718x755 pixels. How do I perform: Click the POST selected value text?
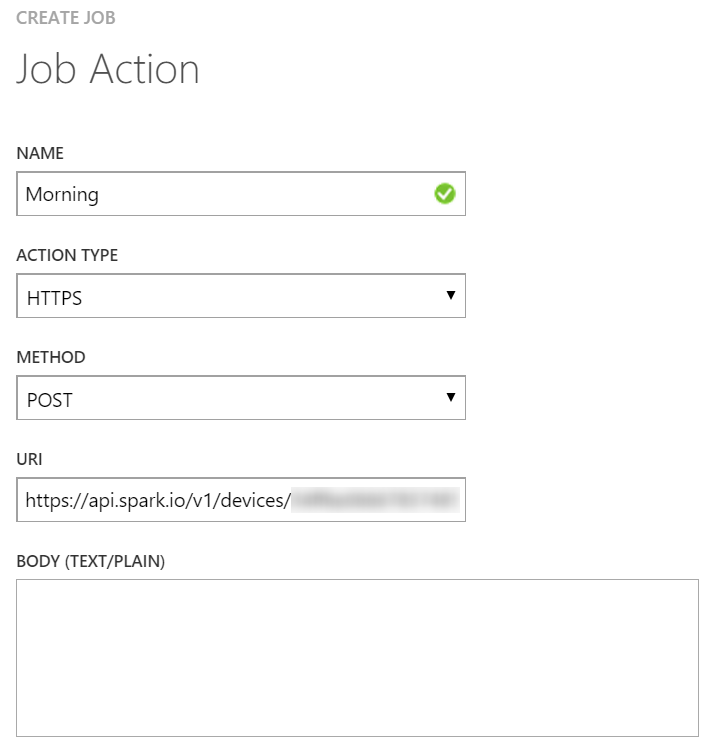(x=50, y=401)
